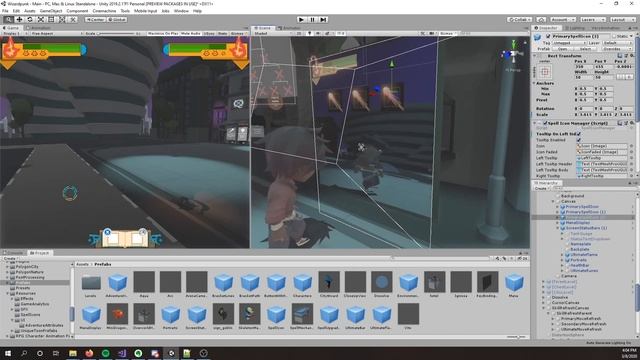The image size is (640, 360).
Task: Switch to the Lighting tab beside Inspector
Action: 575,28
